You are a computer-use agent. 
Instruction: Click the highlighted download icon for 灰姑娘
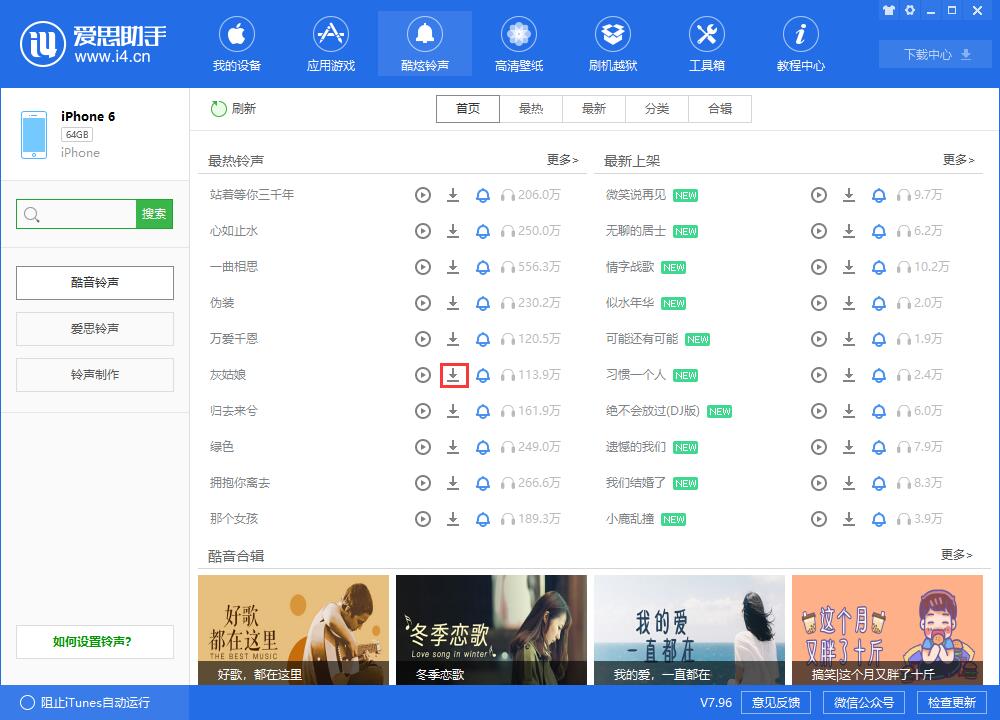(x=453, y=374)
